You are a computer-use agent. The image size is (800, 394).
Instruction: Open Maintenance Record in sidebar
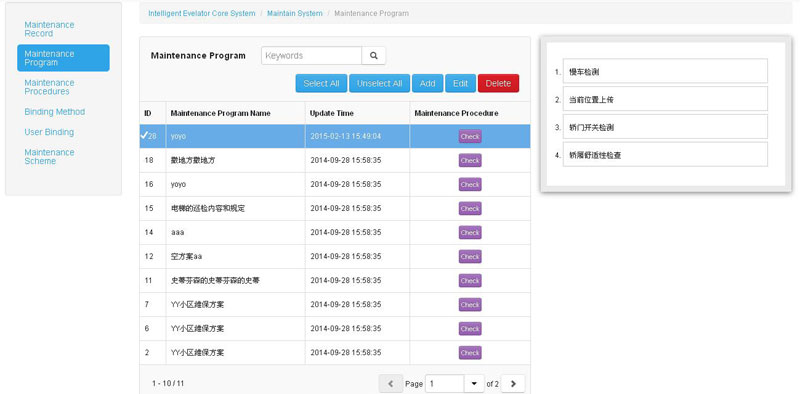click(x=49, y=29)
